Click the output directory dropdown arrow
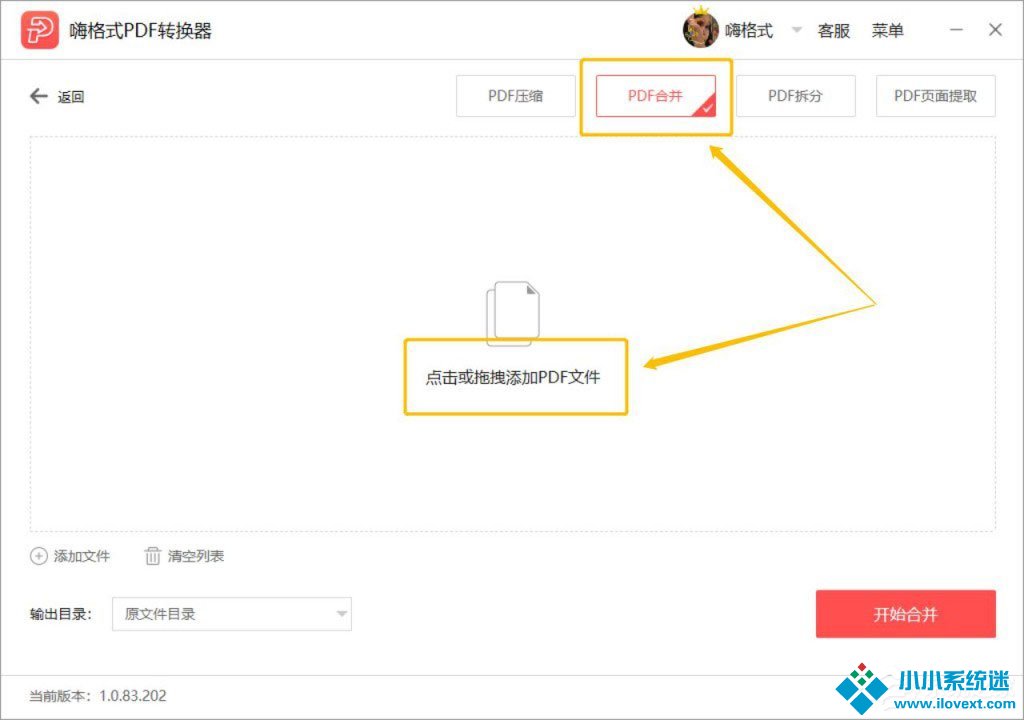Screen dimensions: 1024x720 pyautogui.click(x=341, y=614)
